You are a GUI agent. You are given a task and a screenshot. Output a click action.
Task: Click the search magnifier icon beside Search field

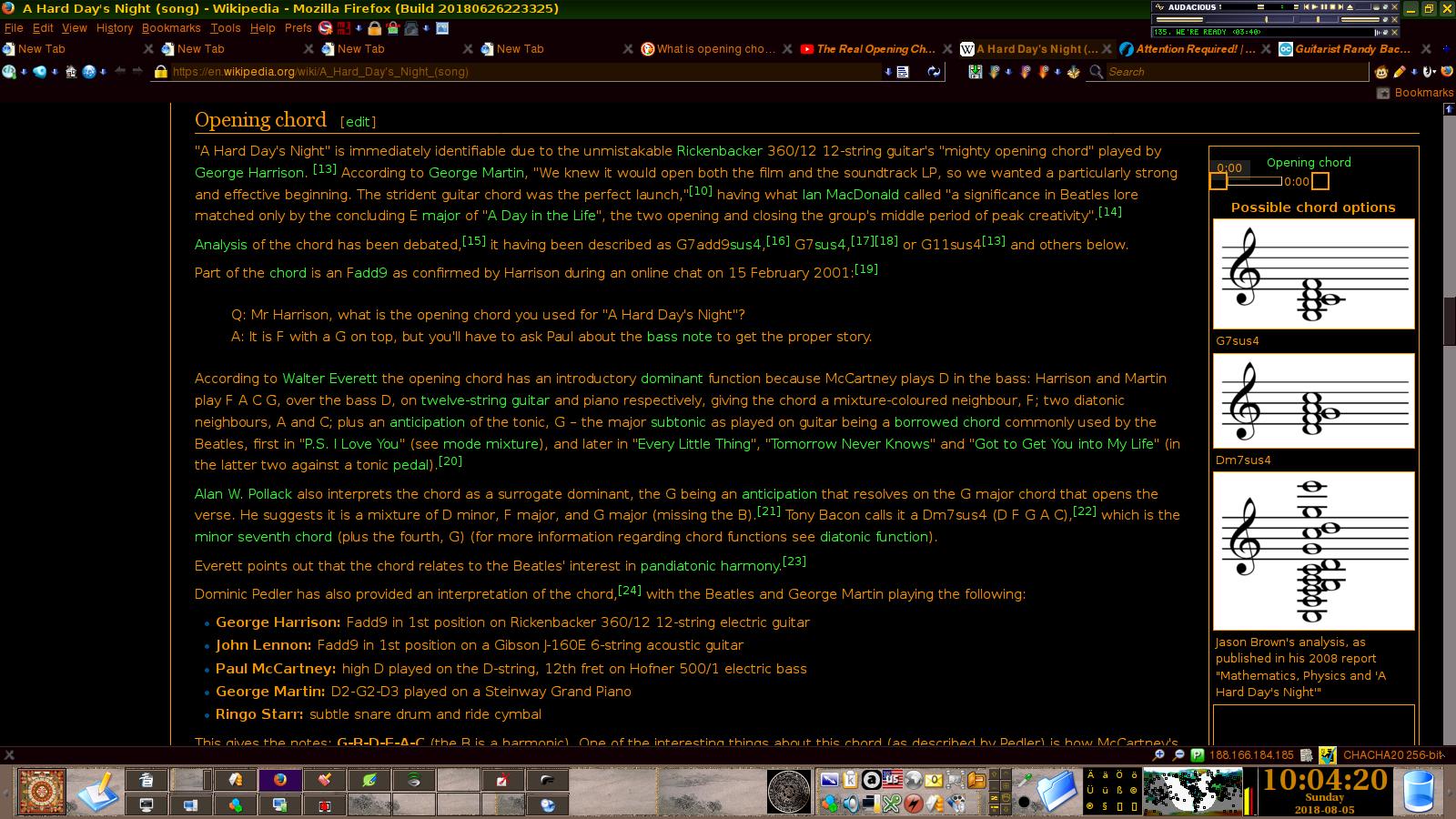(1096, 72)
